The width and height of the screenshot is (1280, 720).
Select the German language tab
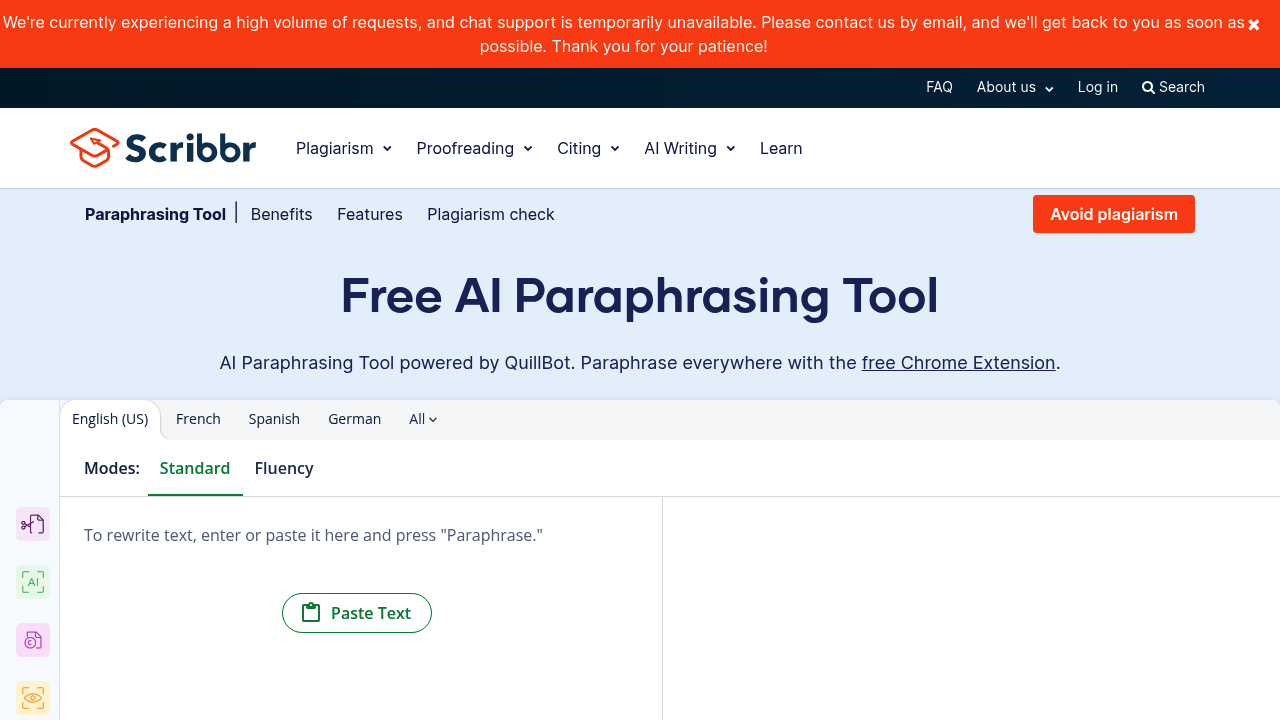click(x=354, y=419)
